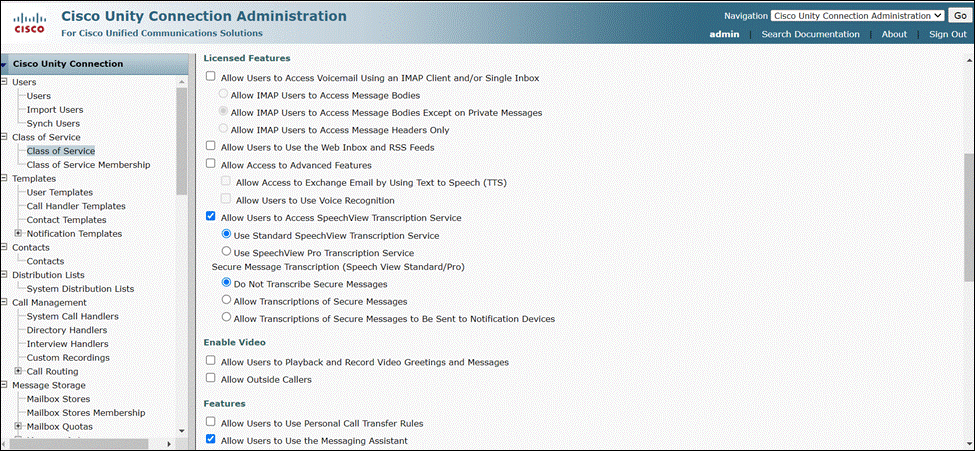Image resolution: width=975 pixels, height=451 pixels.
Task: Open Users page in sidebar
Action: [x=39, y=96]
